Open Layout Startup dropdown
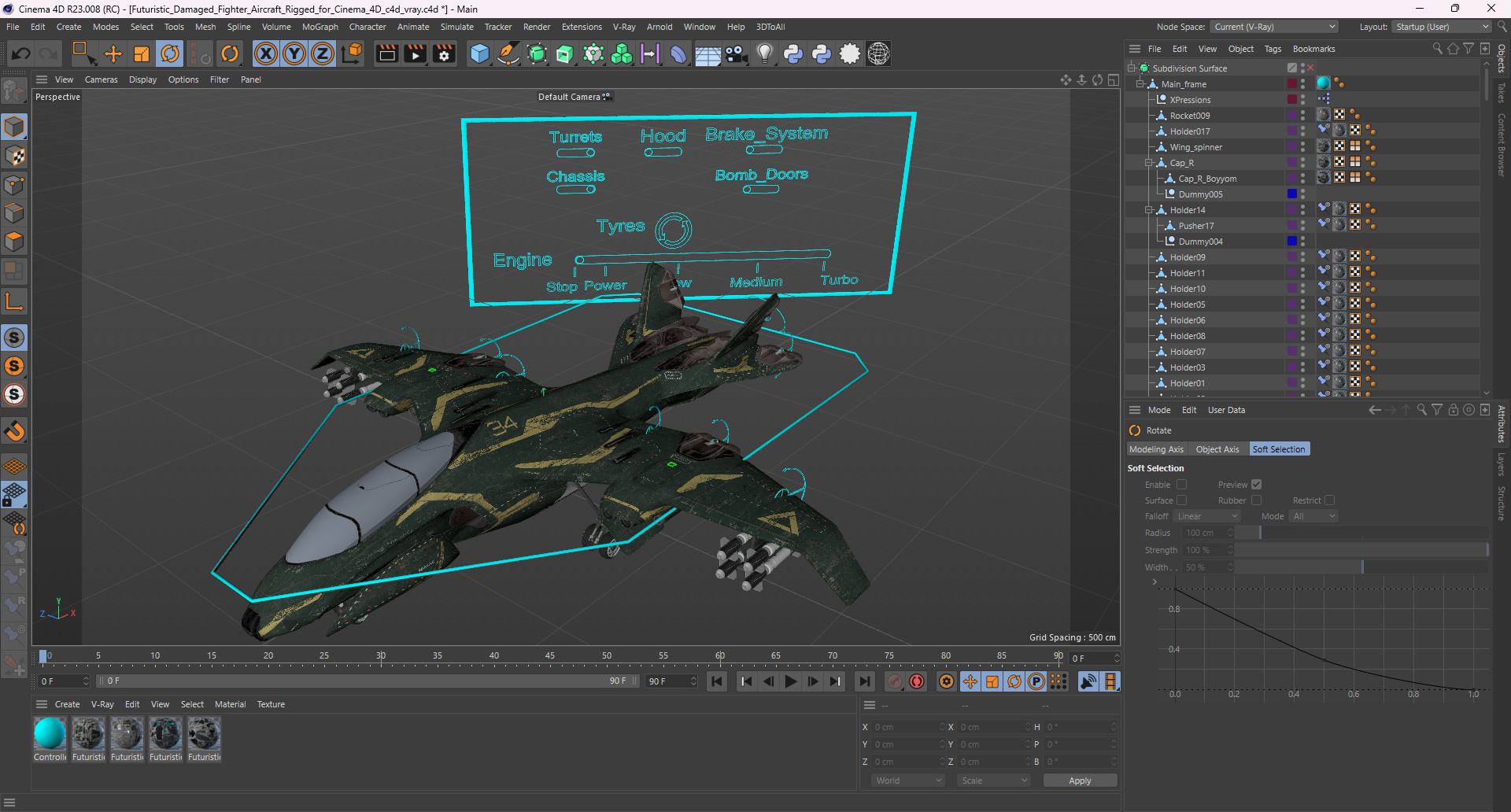1511x812 pixels. [1442, 27]
